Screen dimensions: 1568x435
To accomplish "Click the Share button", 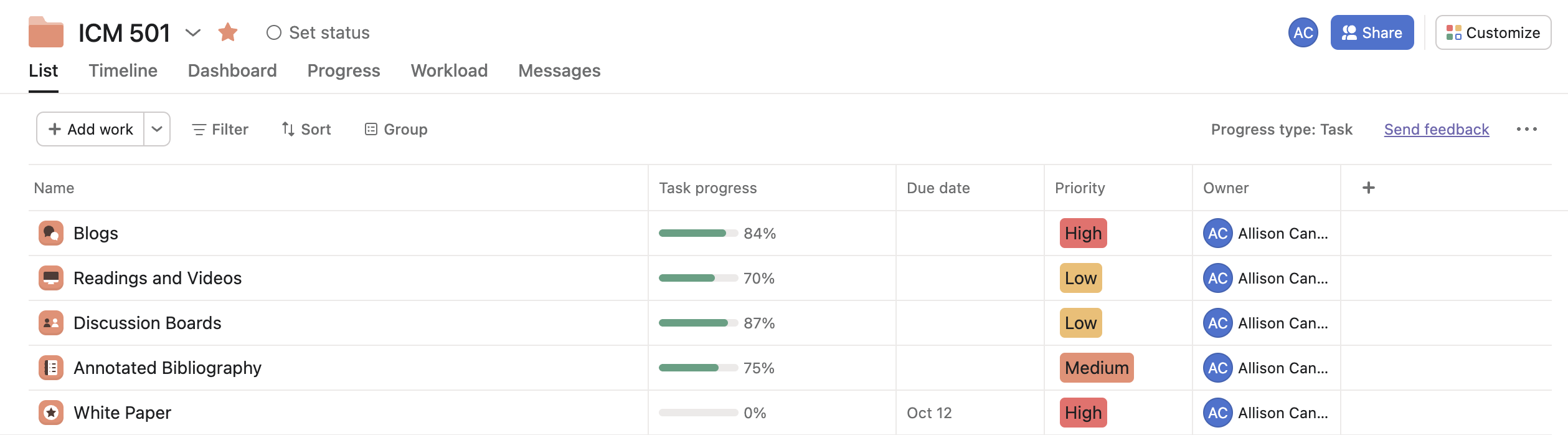I will [x=1372, y=32].
